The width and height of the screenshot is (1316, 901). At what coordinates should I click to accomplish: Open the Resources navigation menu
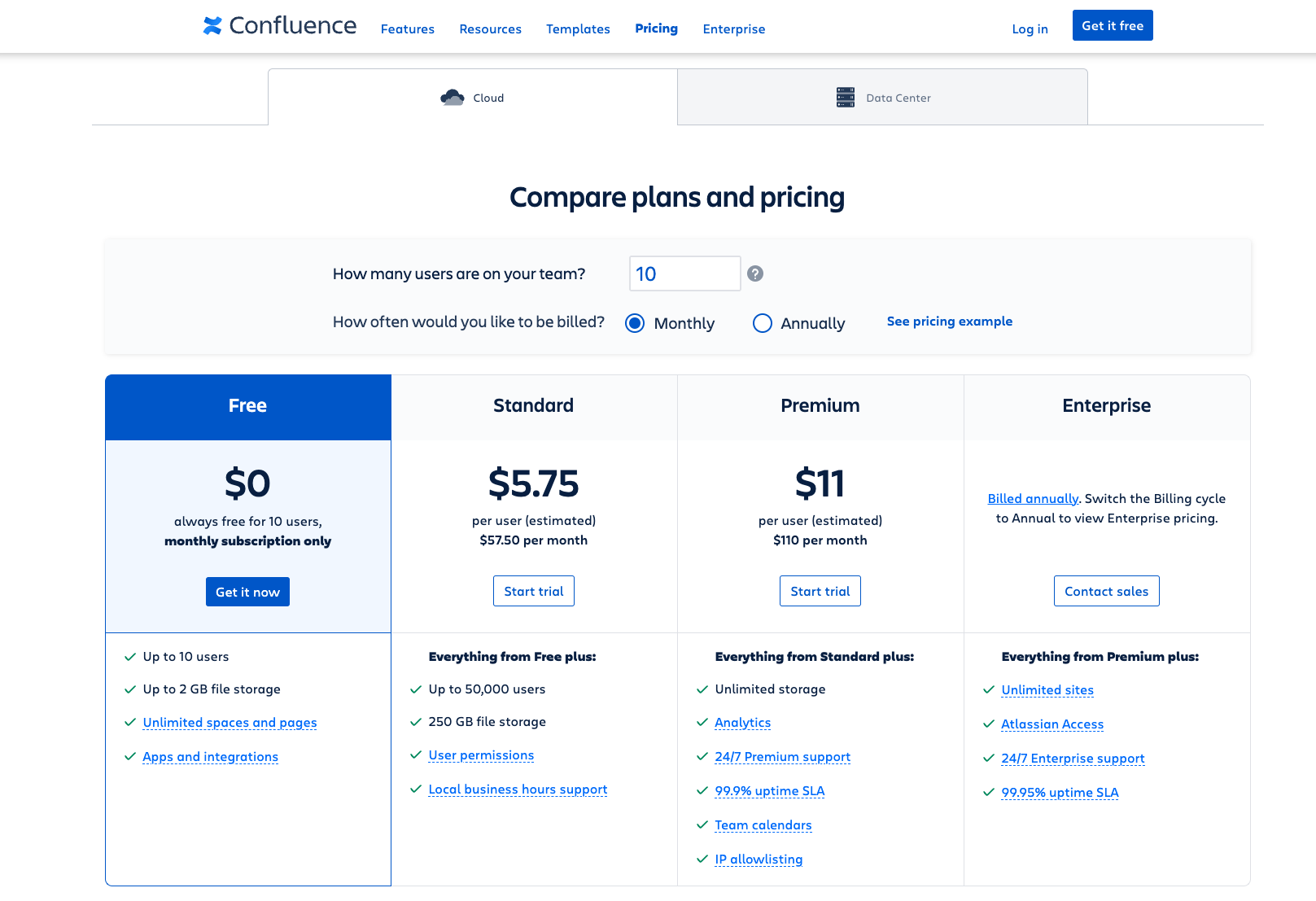tap(491, 29)
